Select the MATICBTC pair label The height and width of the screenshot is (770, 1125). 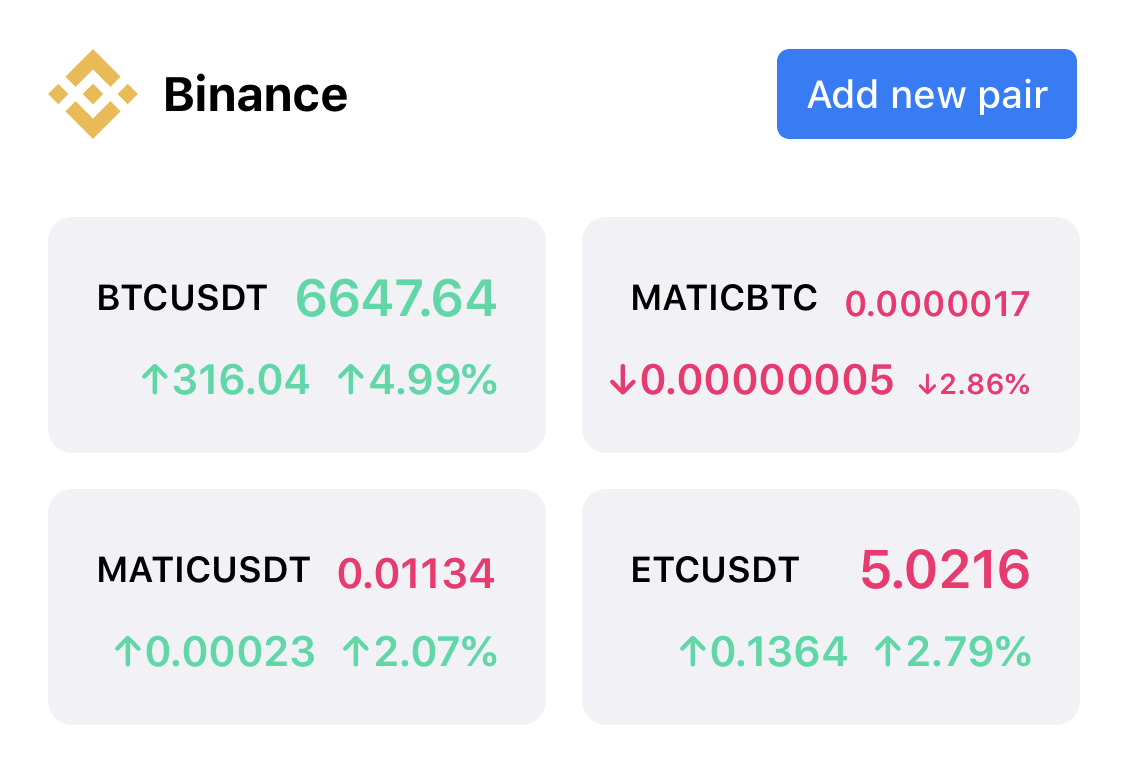(724, 297)
